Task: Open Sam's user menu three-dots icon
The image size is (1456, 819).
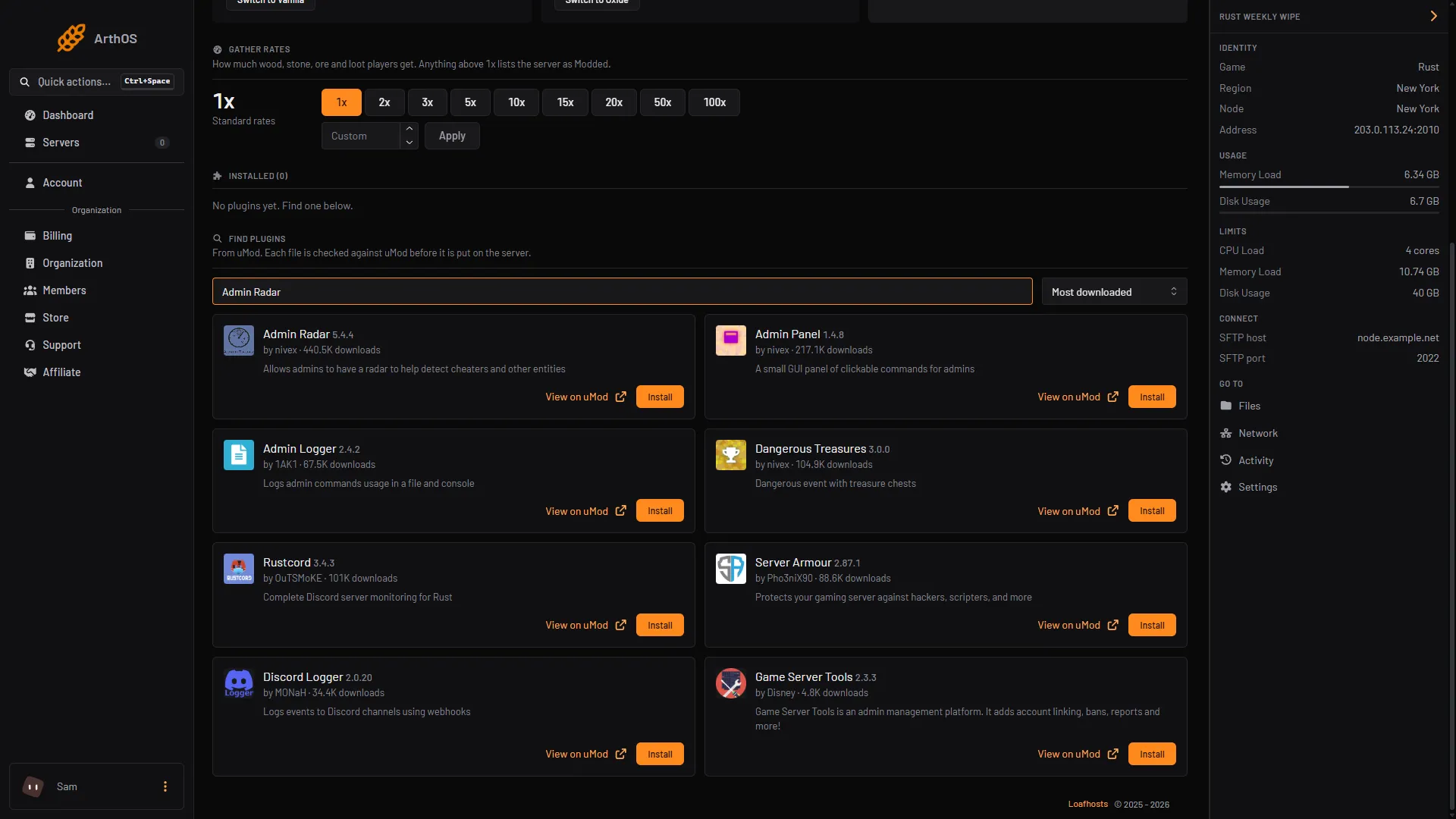Action: (165, 786)
